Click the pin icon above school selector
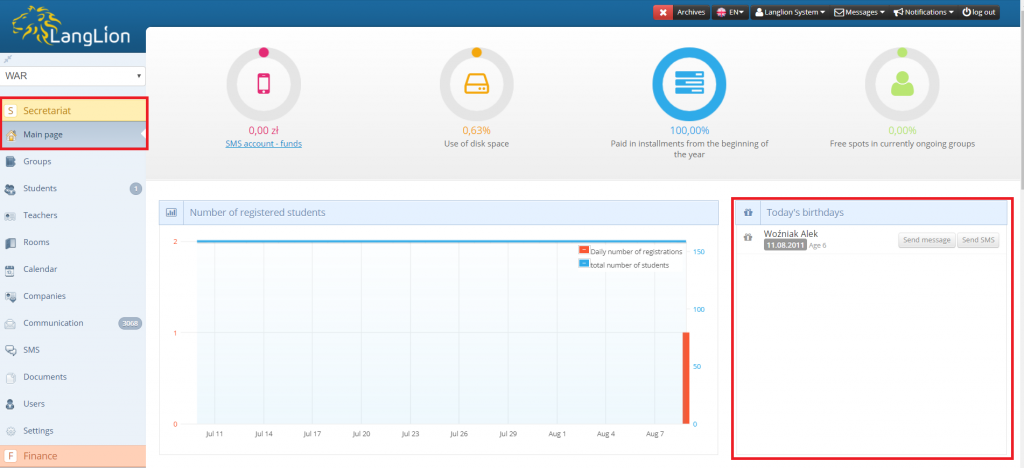The width and height of the screenshot is (1024, 468). point(9,59)
